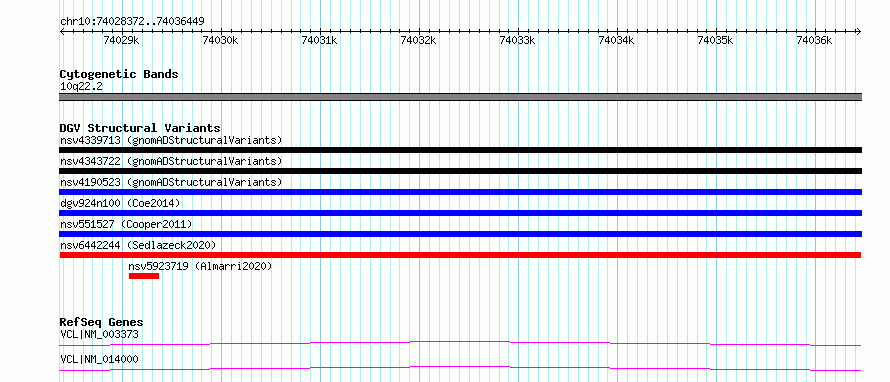
Task: Click the short red bar for nsv5923719
Action: [144, 276]
